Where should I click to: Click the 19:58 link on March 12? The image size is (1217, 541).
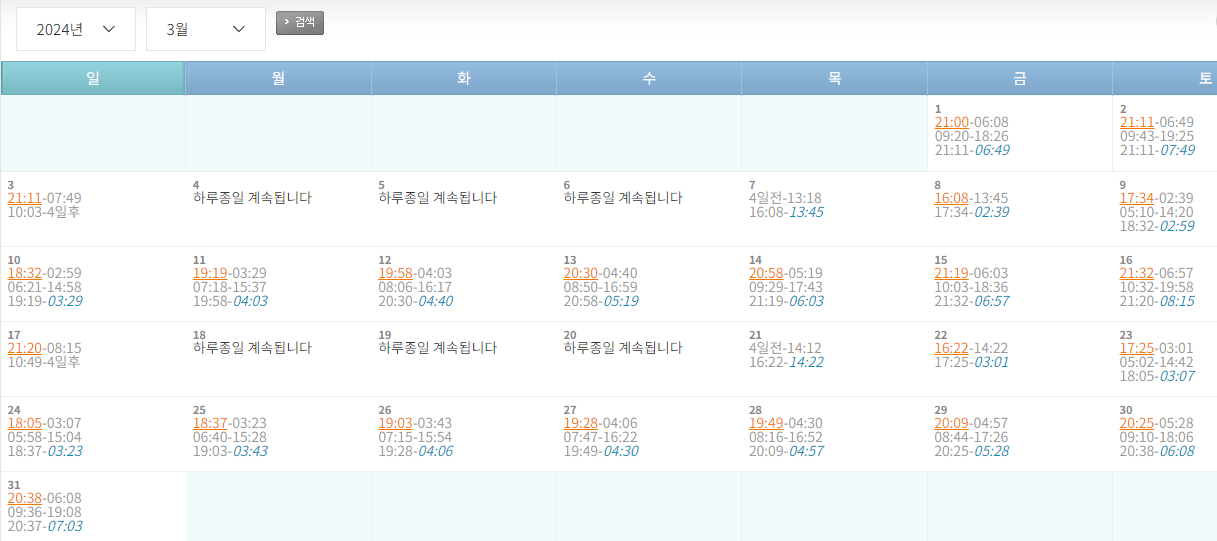[395, 273]
